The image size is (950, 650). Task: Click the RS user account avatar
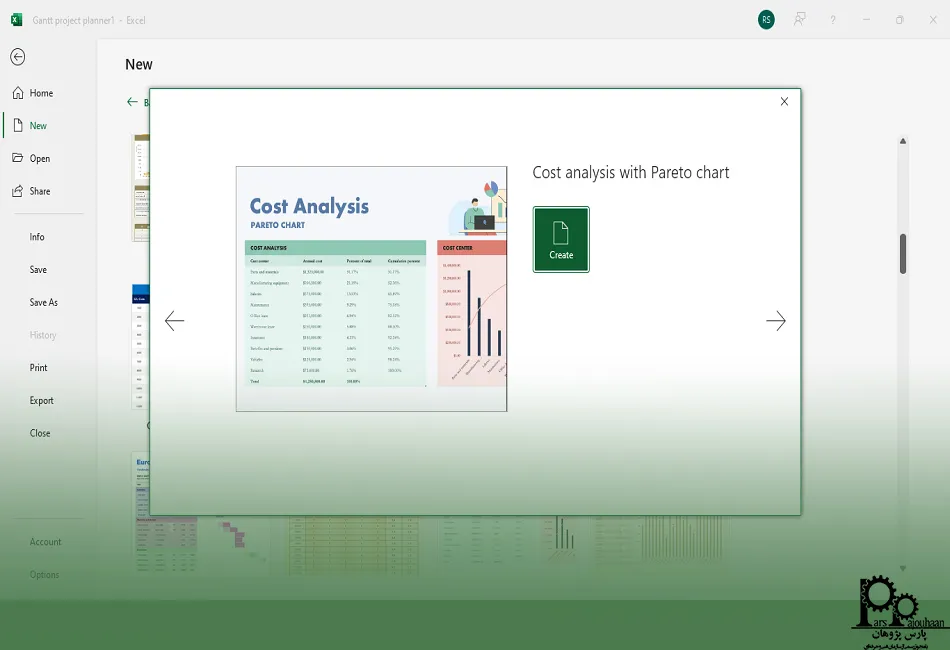pyautogui.click(x=766, y=20)
